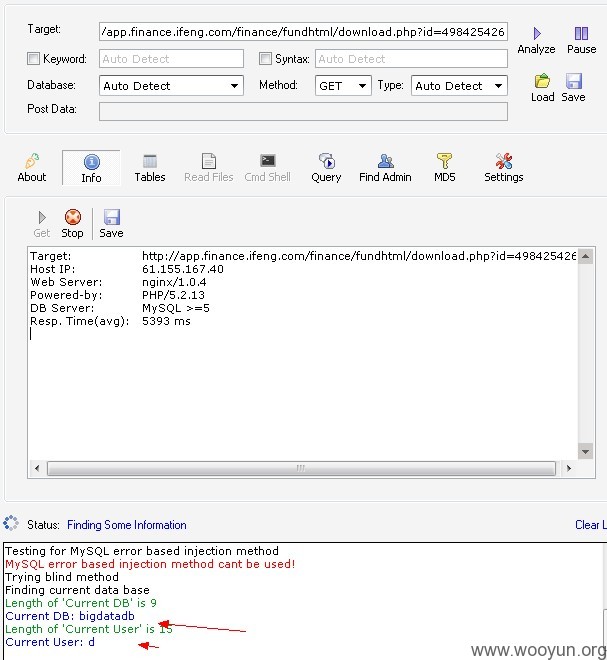The image size is (607, 660).
Task: Click the spinning status indicator icon
Action: pyautogui.click(x=11, y=523)
